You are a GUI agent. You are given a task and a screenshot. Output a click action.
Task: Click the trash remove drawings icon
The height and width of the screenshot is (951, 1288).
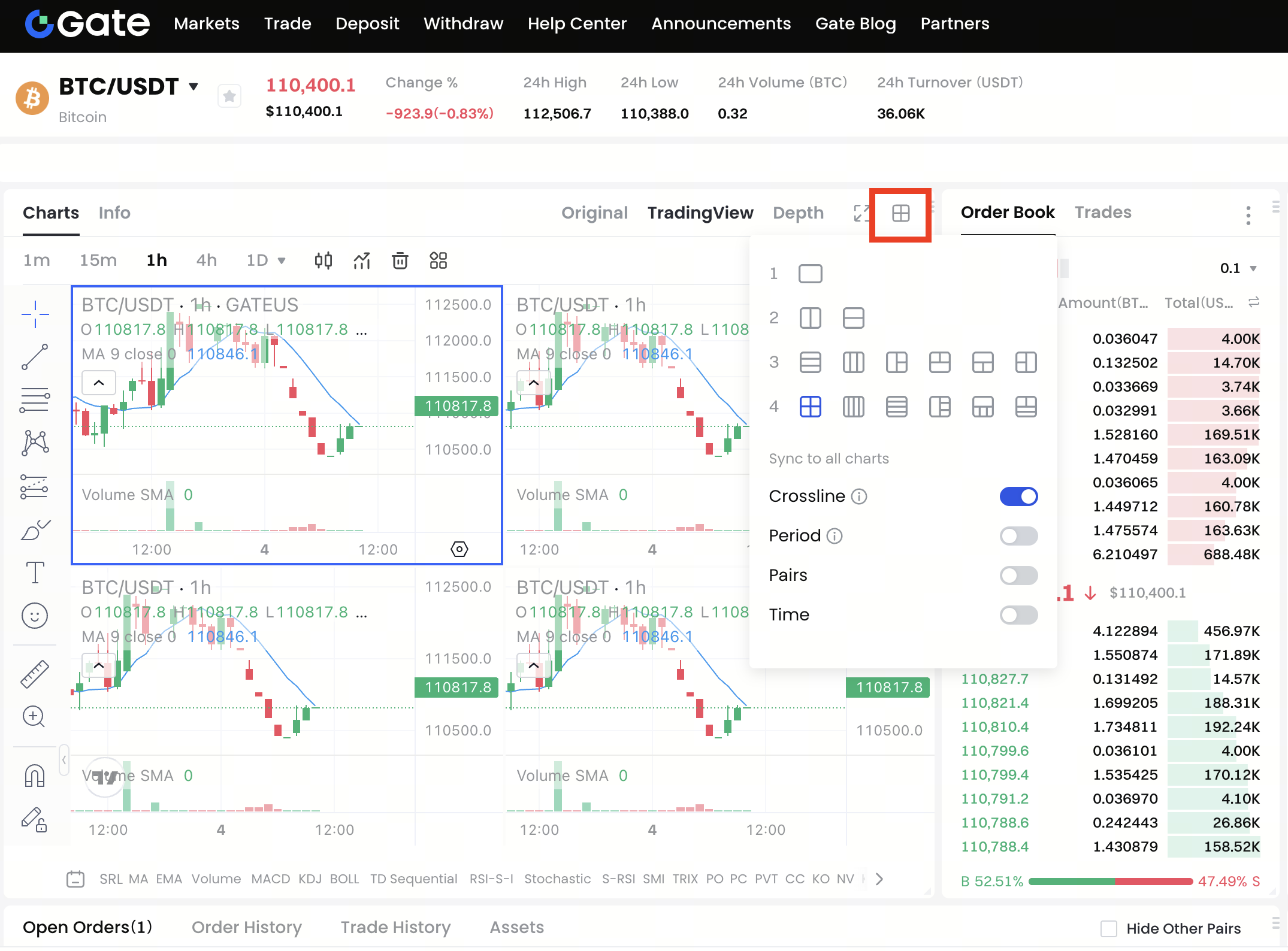400,261
